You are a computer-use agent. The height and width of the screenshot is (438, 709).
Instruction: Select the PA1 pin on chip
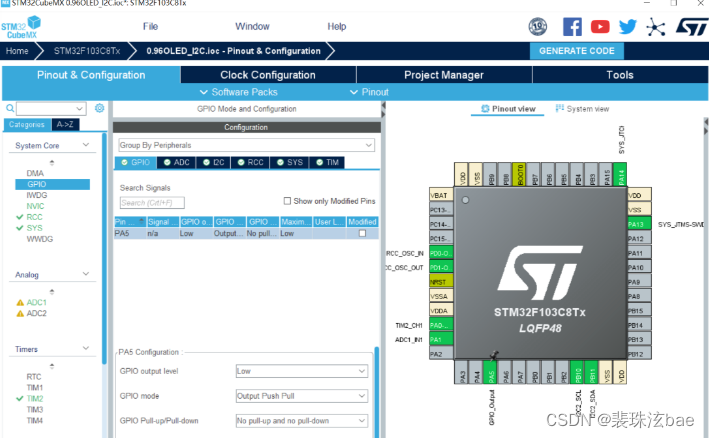441,339
